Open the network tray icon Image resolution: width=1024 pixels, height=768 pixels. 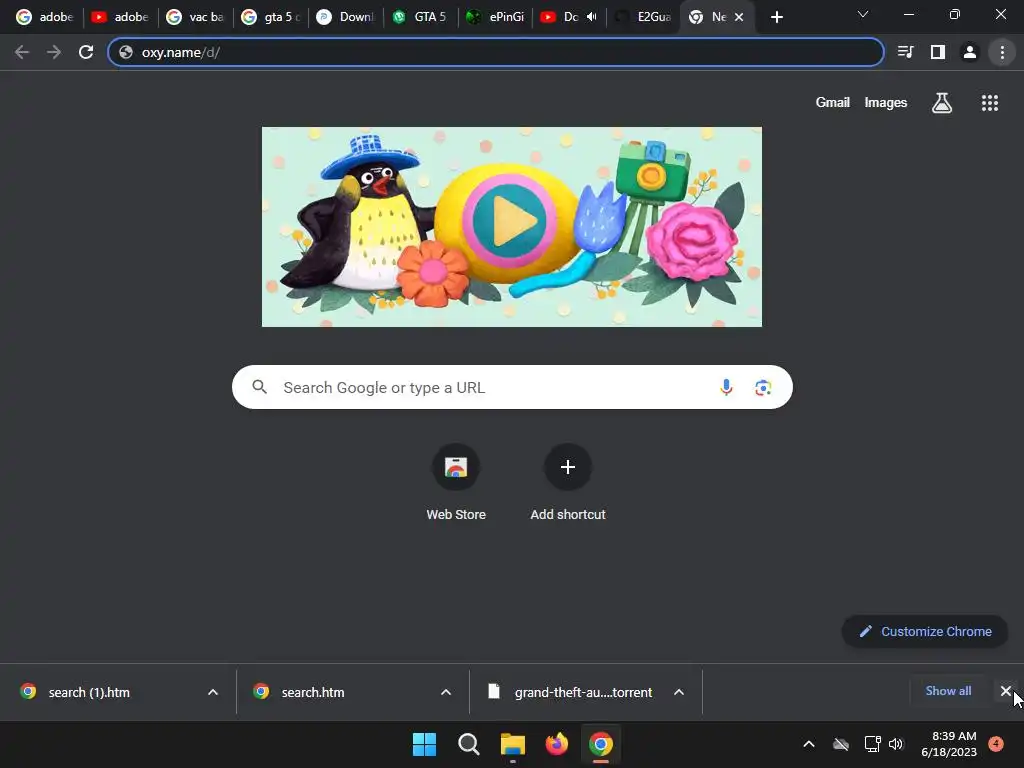pos(872,744)
